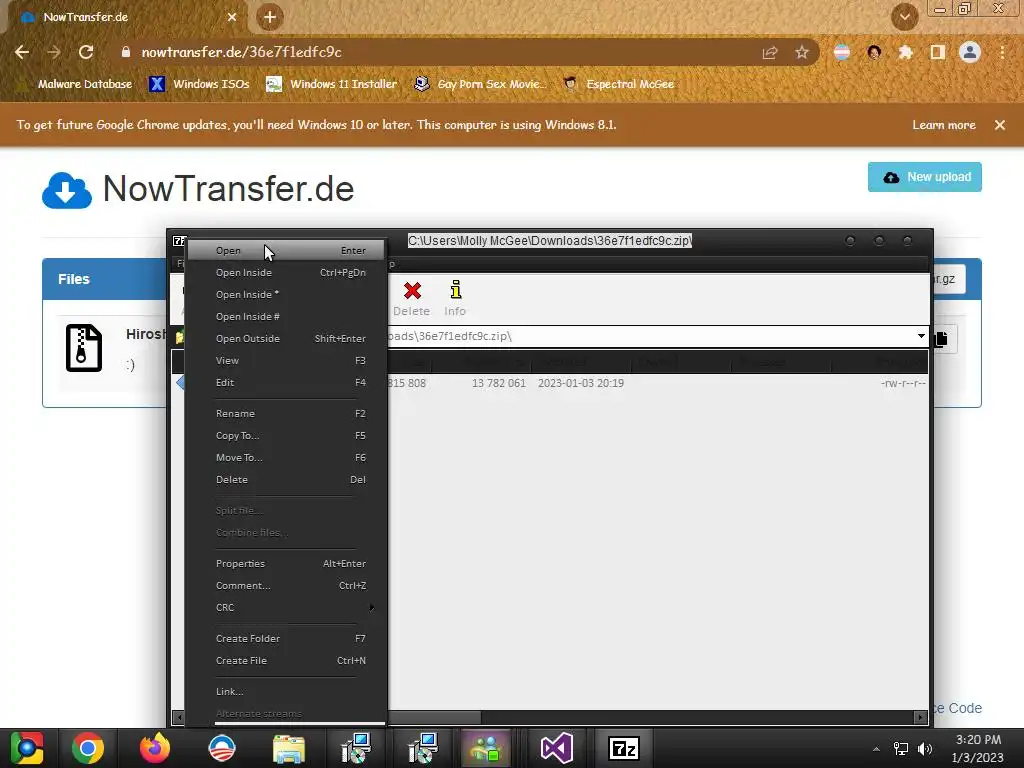The image size is (1024, 768).
Task: Bookmark this page with the star icon
Action: (x=802, y=52)
